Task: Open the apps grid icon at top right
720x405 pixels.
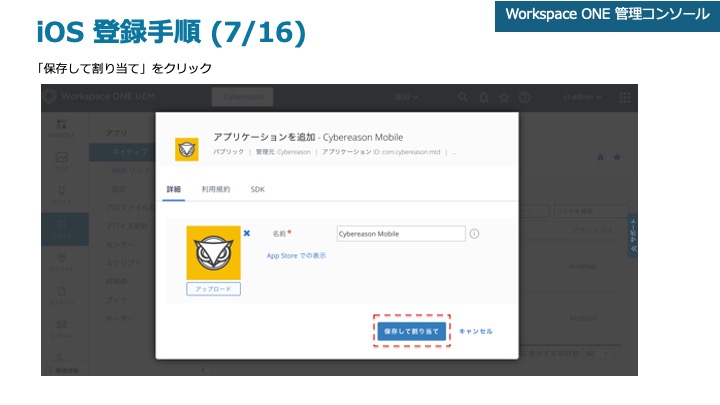Action: pos(624,97)
